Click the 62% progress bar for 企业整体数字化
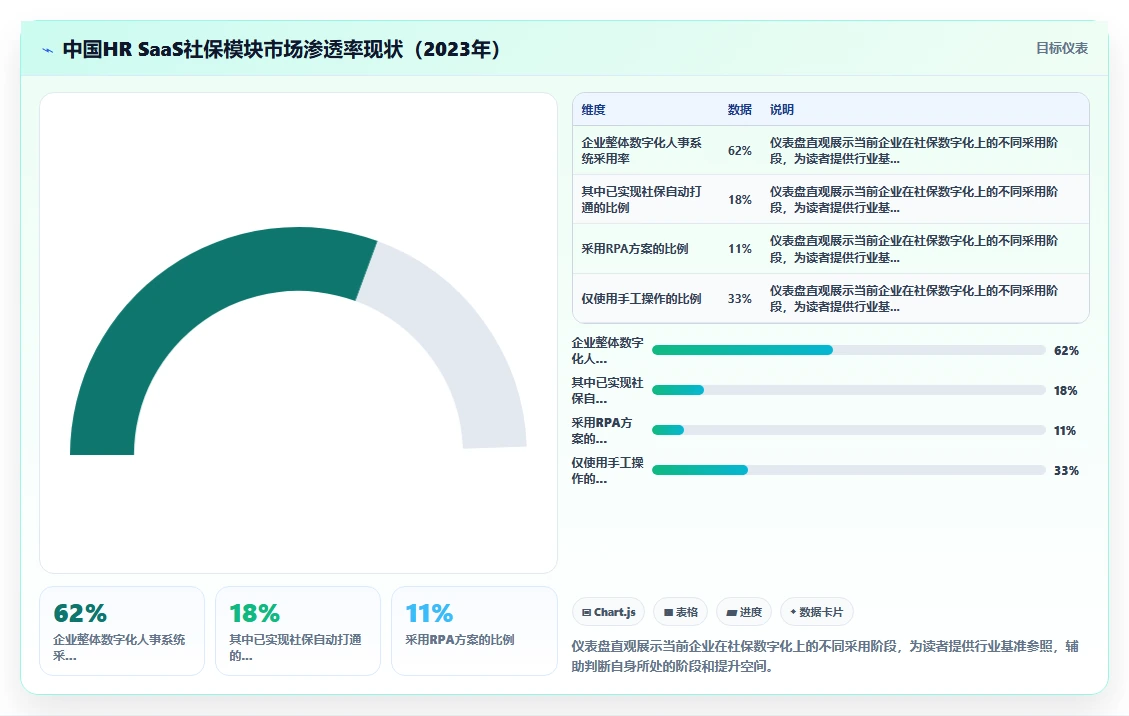The width and height of the screenshot is (1129, 716). (x=848, y=350)
